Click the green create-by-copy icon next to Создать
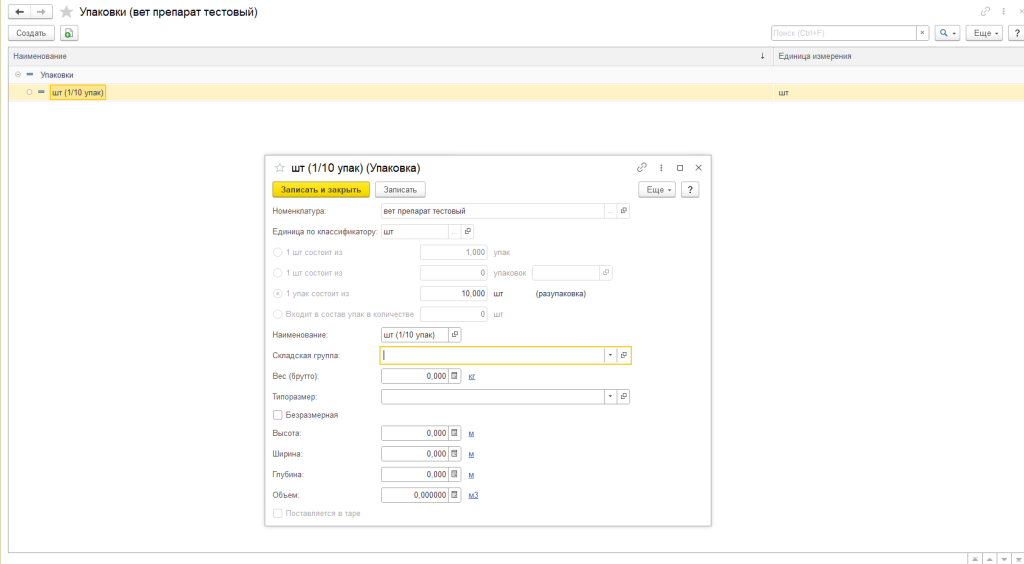 click(x=69, y=33)
